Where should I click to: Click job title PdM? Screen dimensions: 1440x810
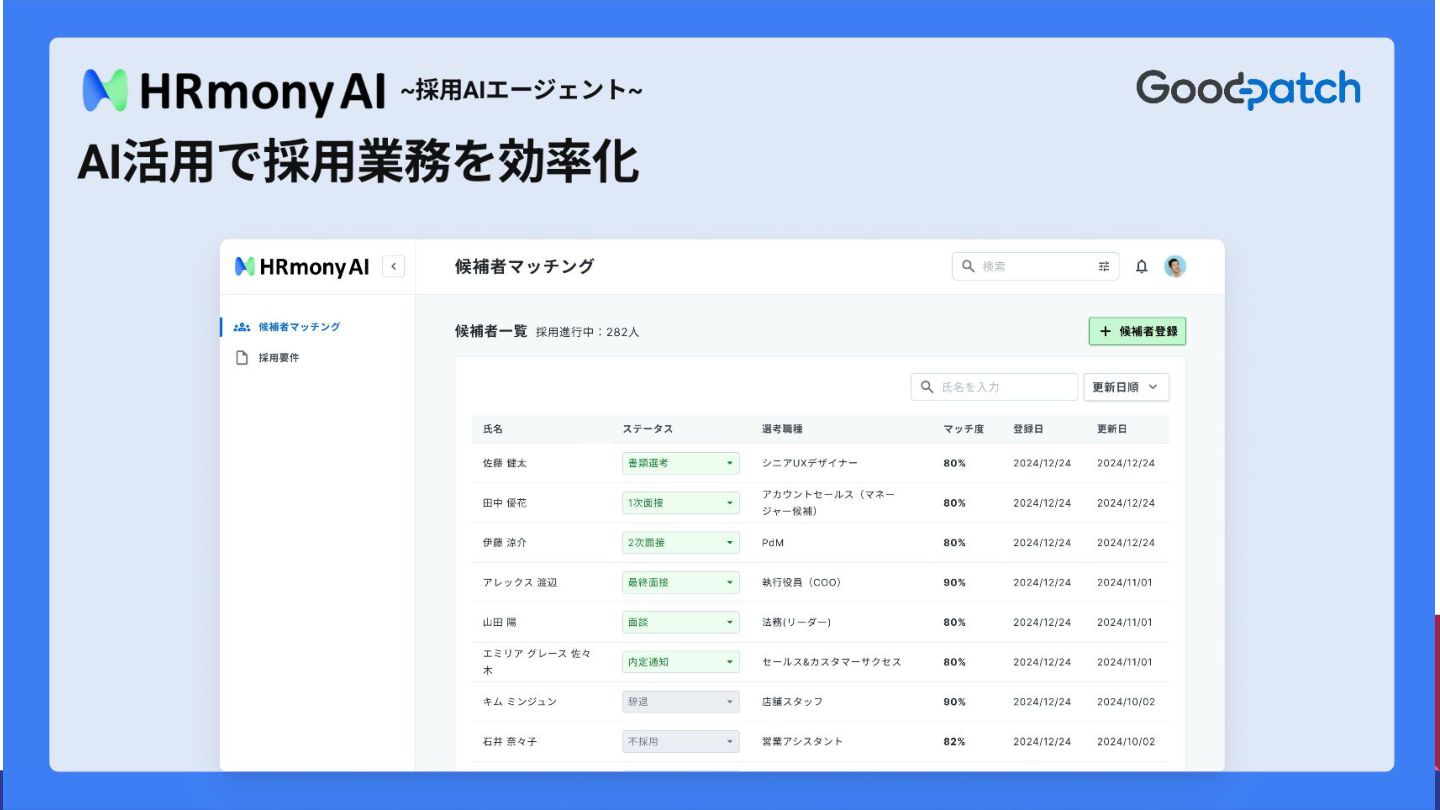772,543
